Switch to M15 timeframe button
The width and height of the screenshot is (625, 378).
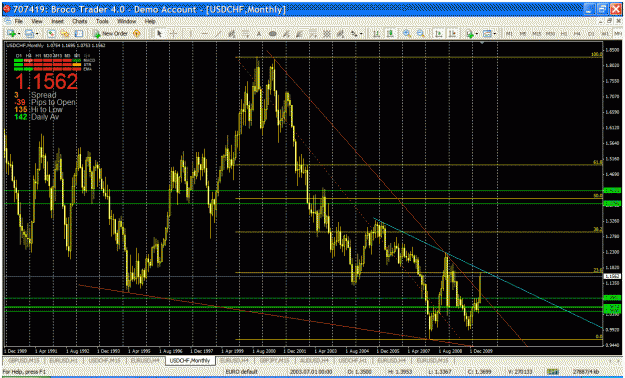tap(537, 34)
